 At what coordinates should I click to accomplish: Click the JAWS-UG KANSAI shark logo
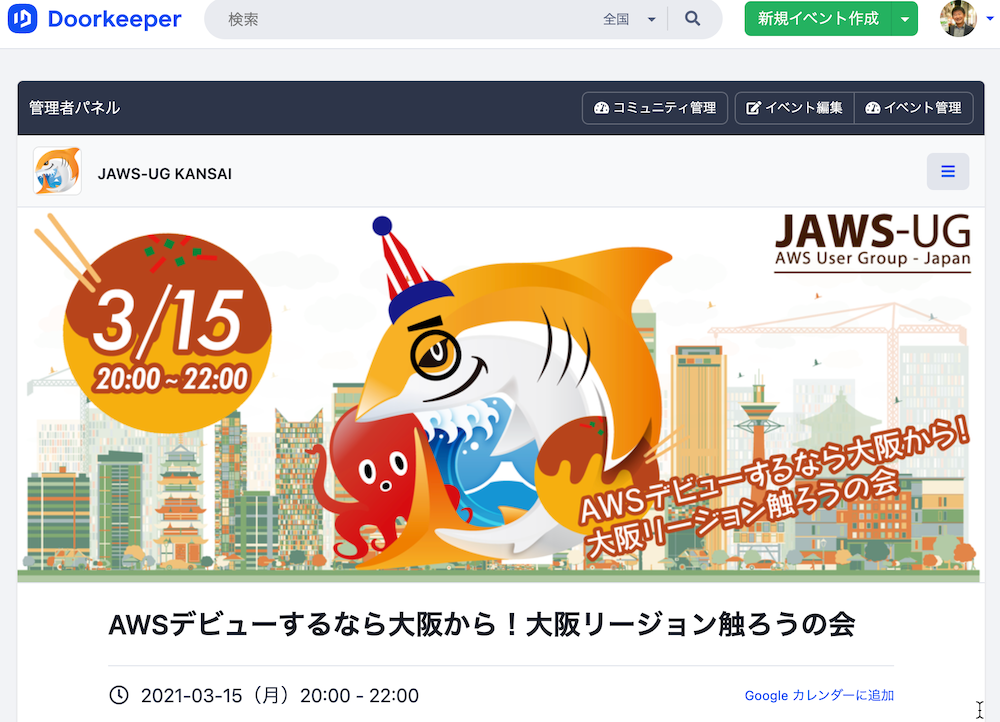tap(57, 171)
